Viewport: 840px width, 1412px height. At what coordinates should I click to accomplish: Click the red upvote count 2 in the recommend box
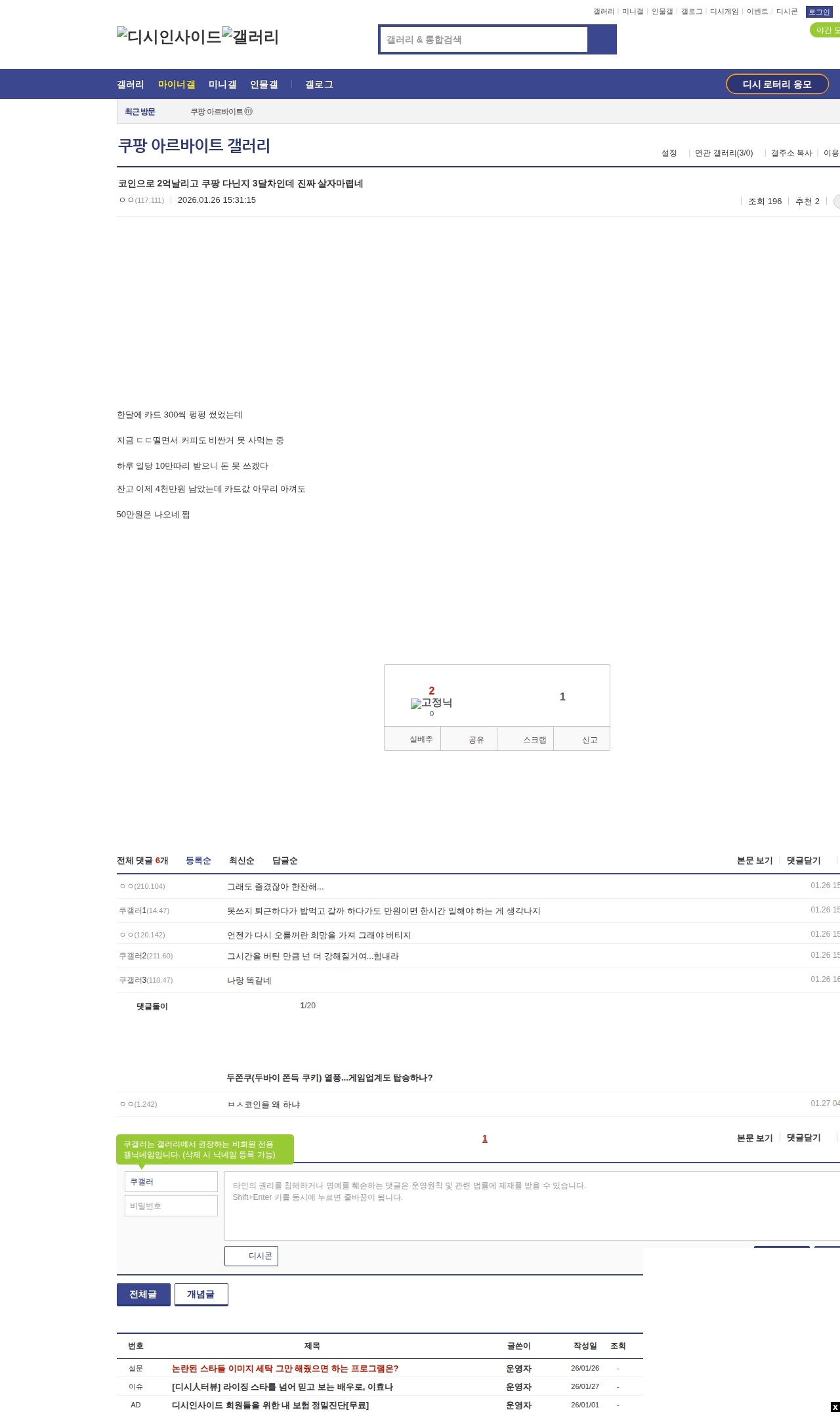click(432, 691)
